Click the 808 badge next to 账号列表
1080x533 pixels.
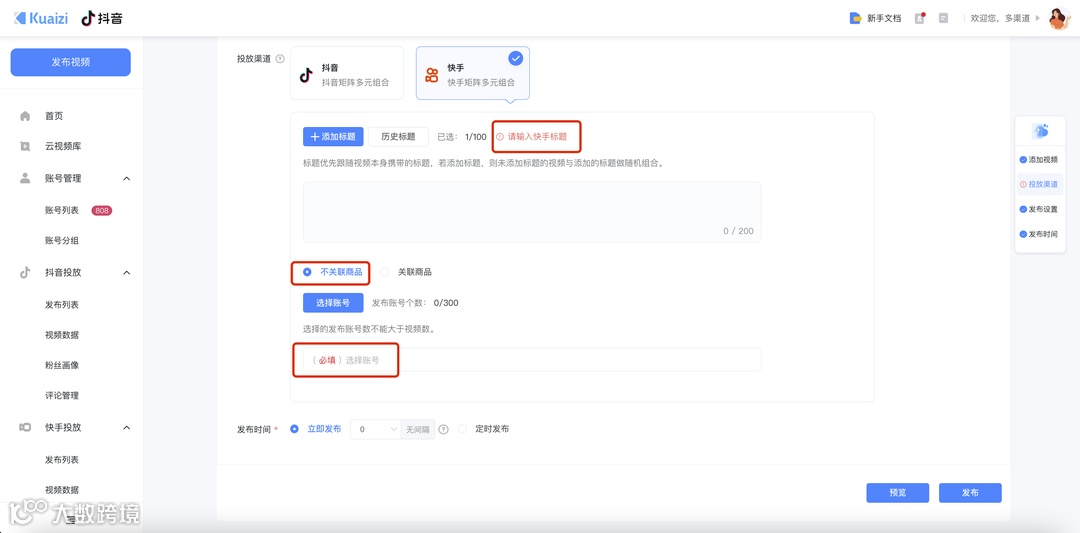[x=102, y=210]
